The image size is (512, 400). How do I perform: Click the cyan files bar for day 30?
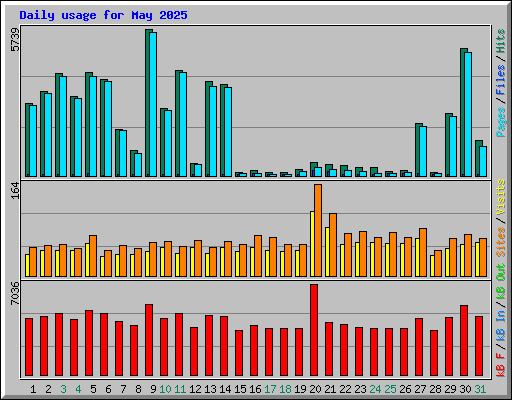(x=468, y=114)
